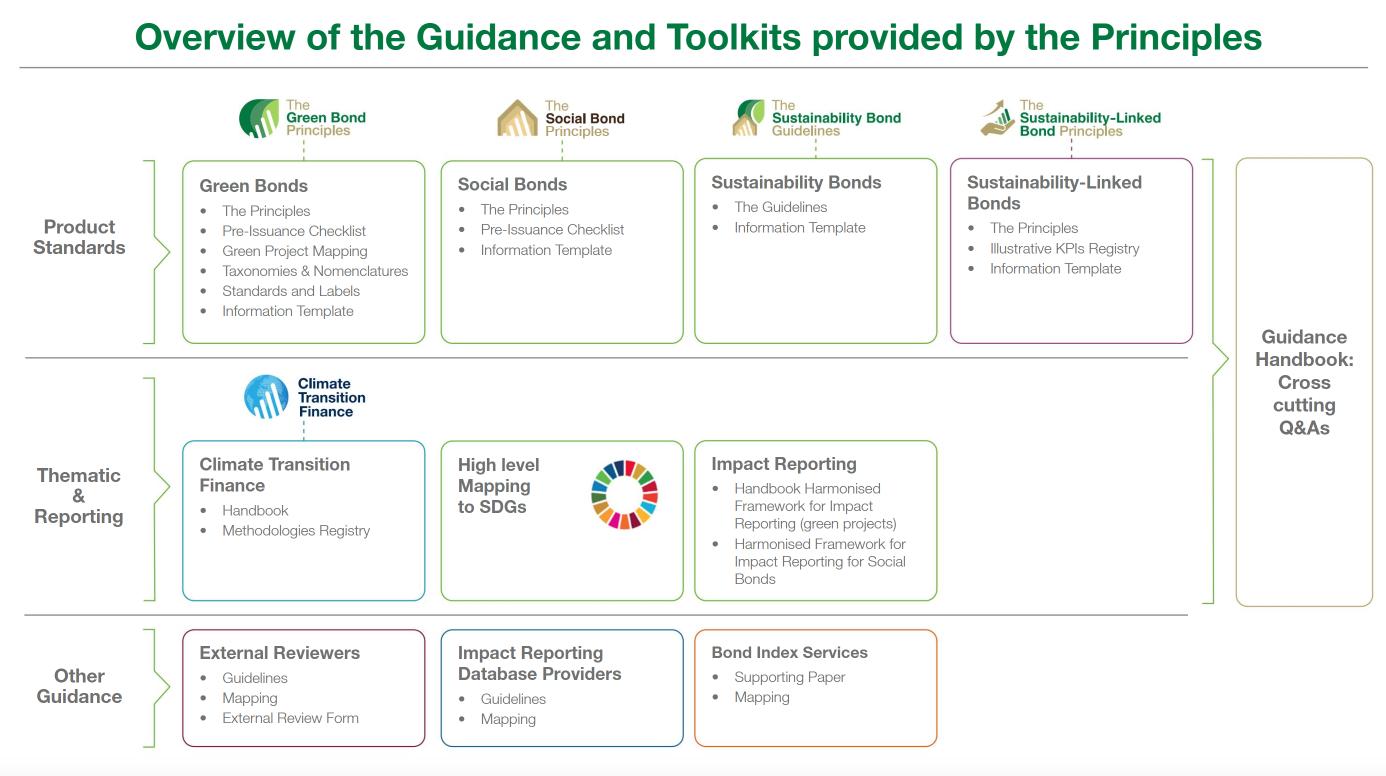1386x776 pixels.
Task: Open Taxonomies & Nomenclatures item
Action: click(x=315, y=271)
